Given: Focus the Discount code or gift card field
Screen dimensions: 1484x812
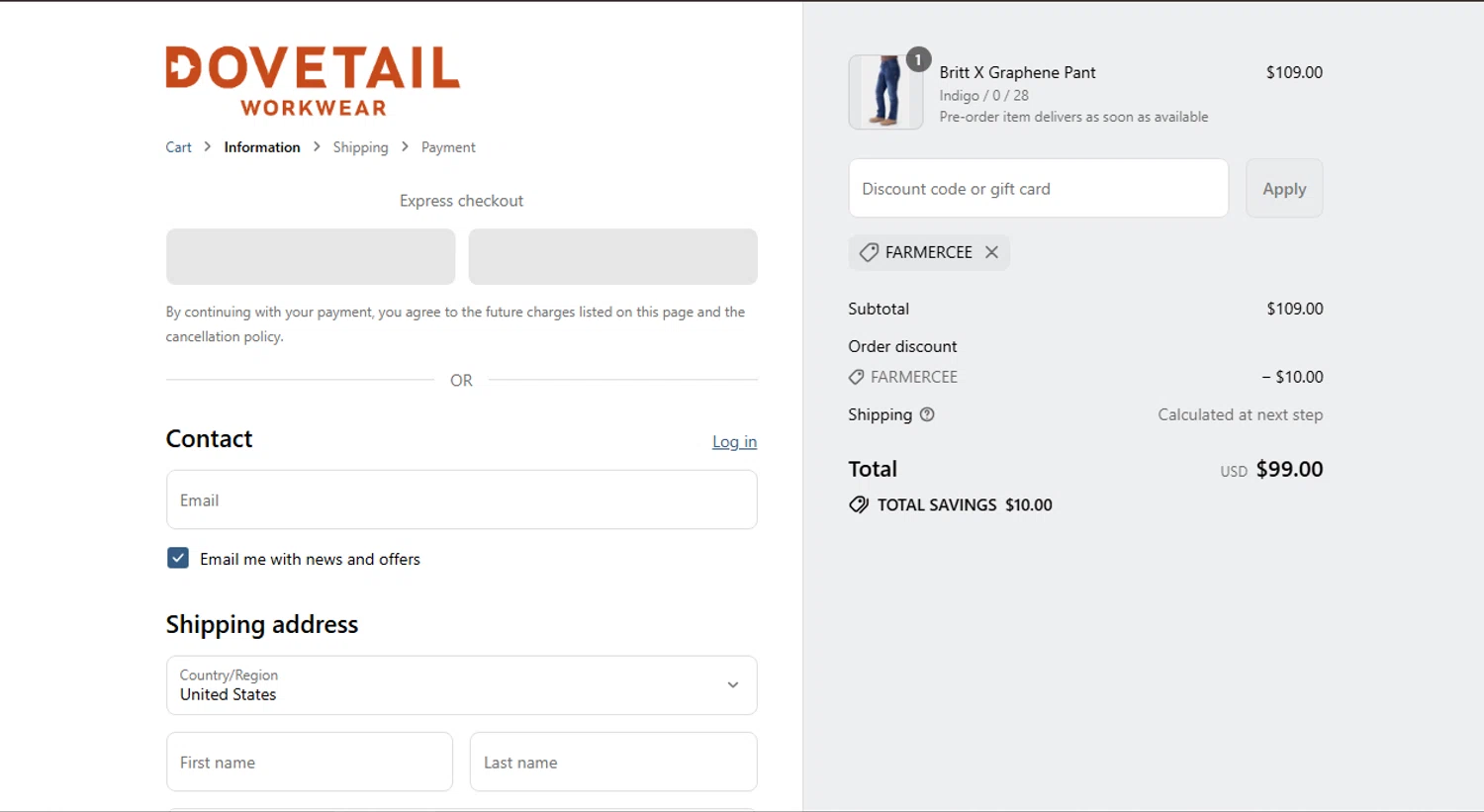Looking at the screenshot, I should (1039, 188).
